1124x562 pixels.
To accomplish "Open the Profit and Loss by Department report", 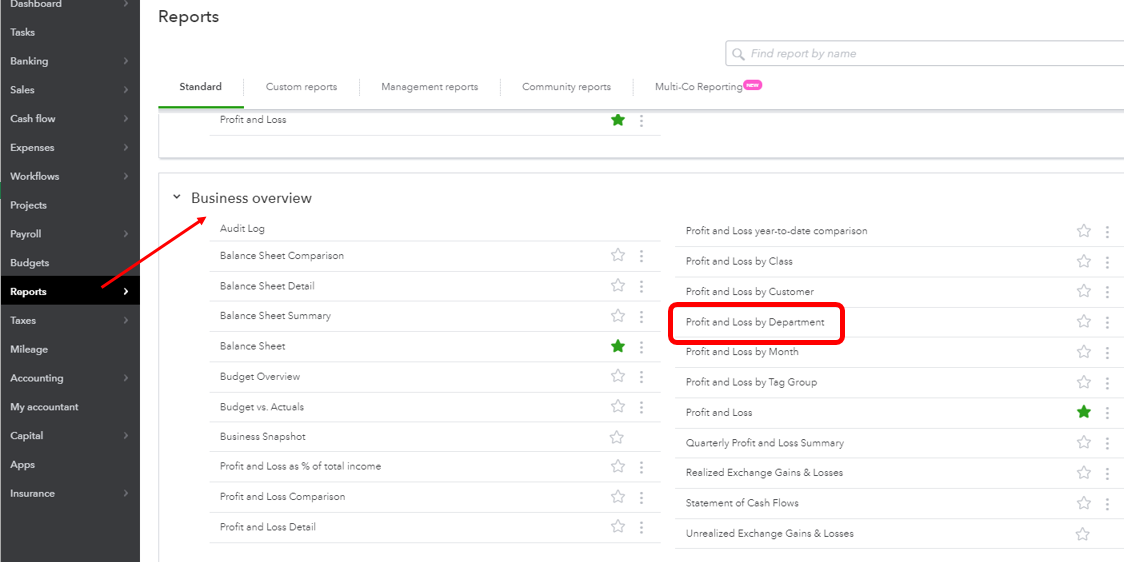I will [x=755, y=323].
